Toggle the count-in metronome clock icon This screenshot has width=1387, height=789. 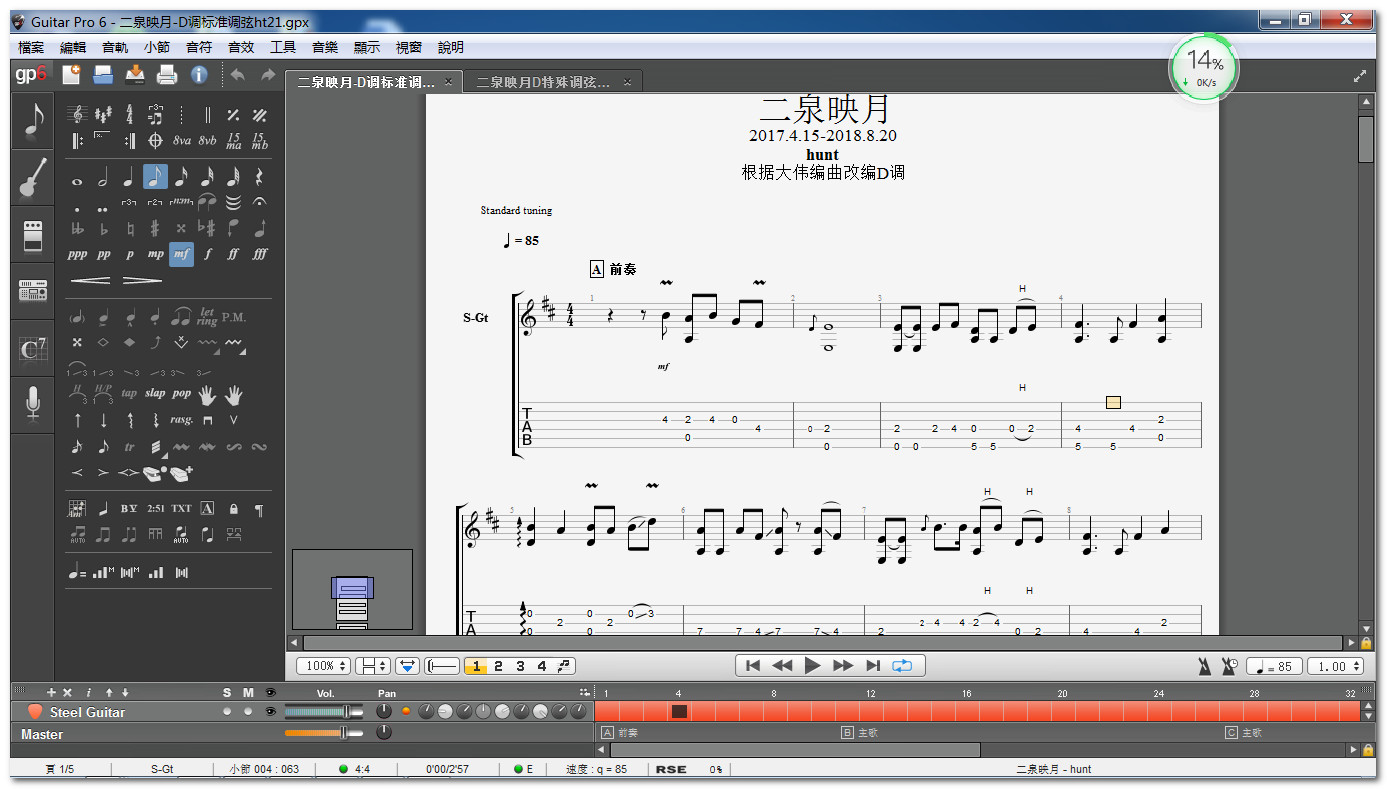pos(1230,666)
